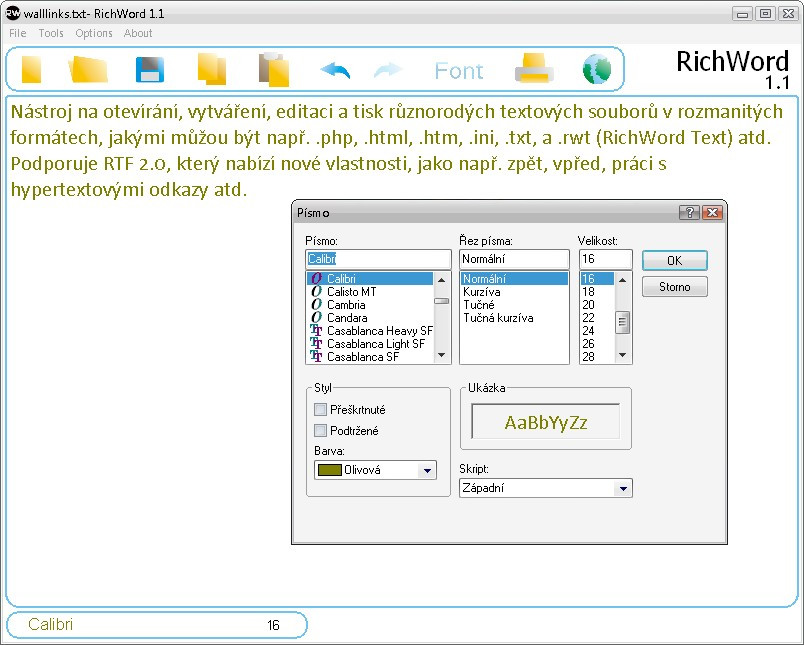Confirm the font dialog with OK
The width and height of the screenshot is (804, 645).
[675, 260]
